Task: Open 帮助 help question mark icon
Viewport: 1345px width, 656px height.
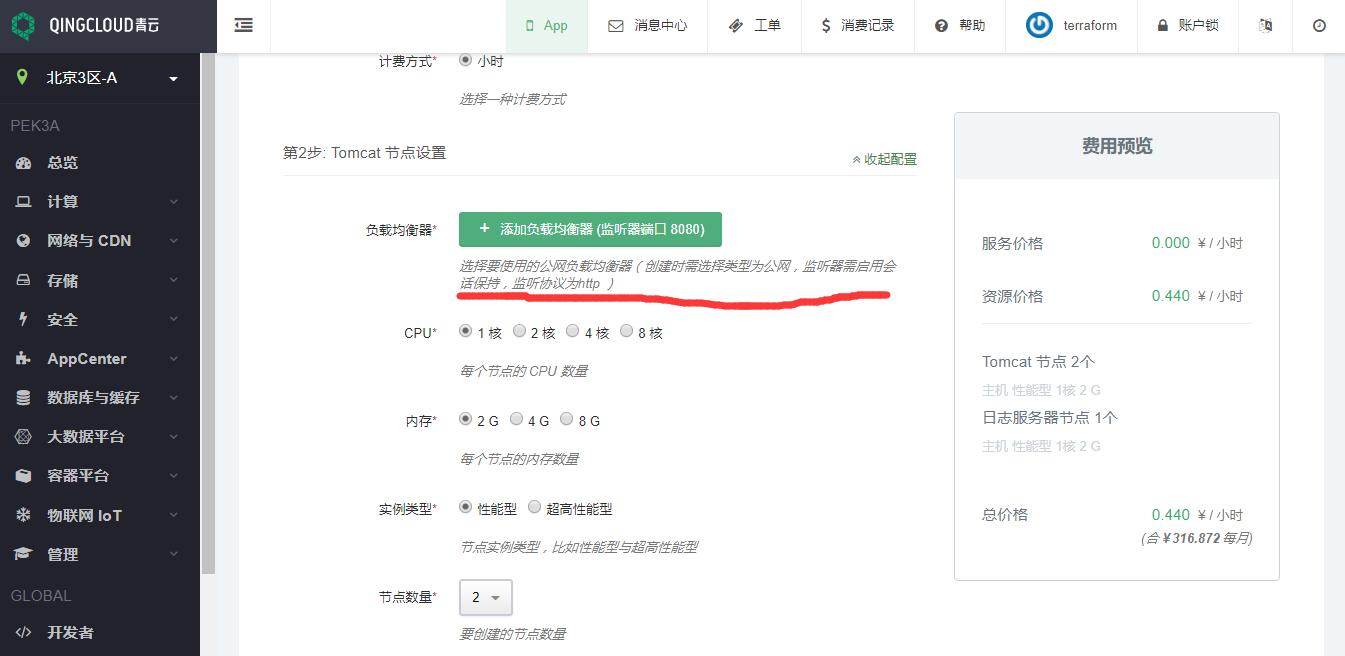Action: (x=941, y=26)
